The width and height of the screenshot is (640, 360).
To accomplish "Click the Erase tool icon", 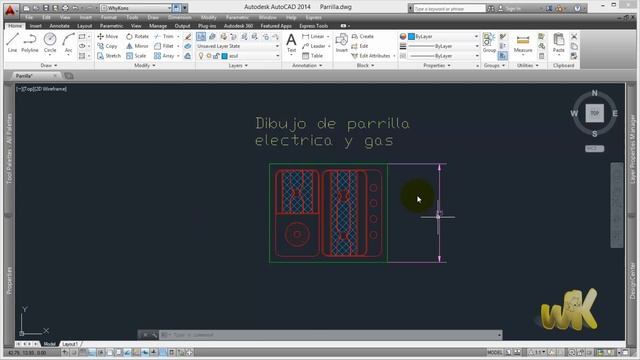I will [x=188, y=36].
